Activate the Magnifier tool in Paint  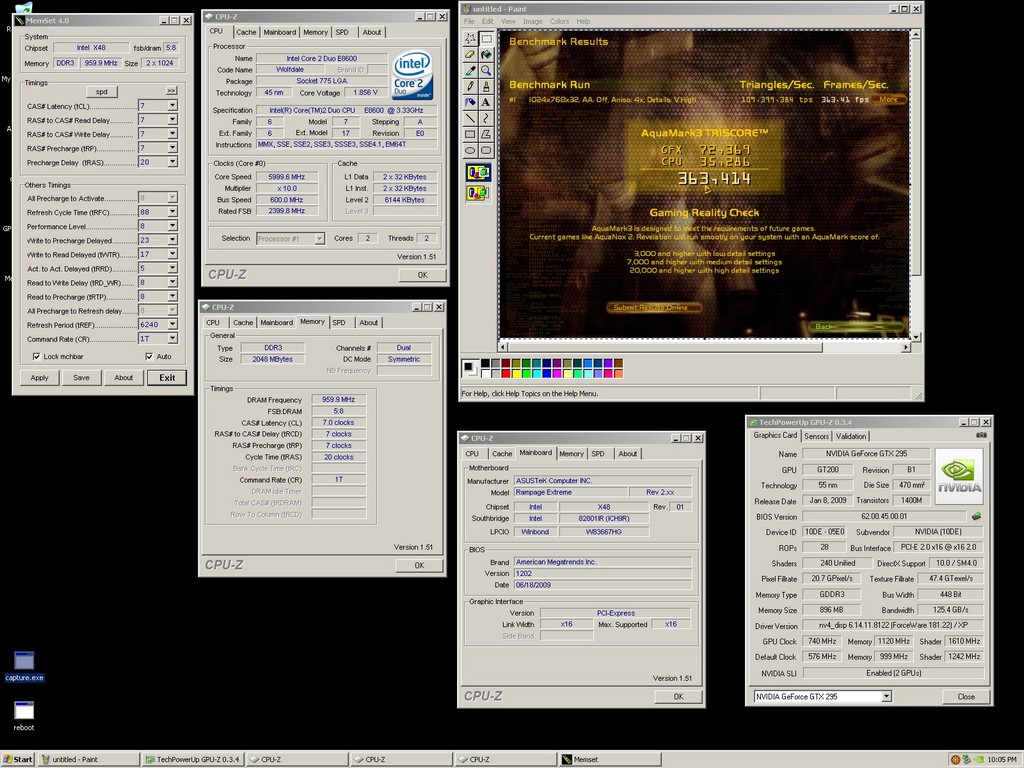pyautogui.click(x=487, y=70)
